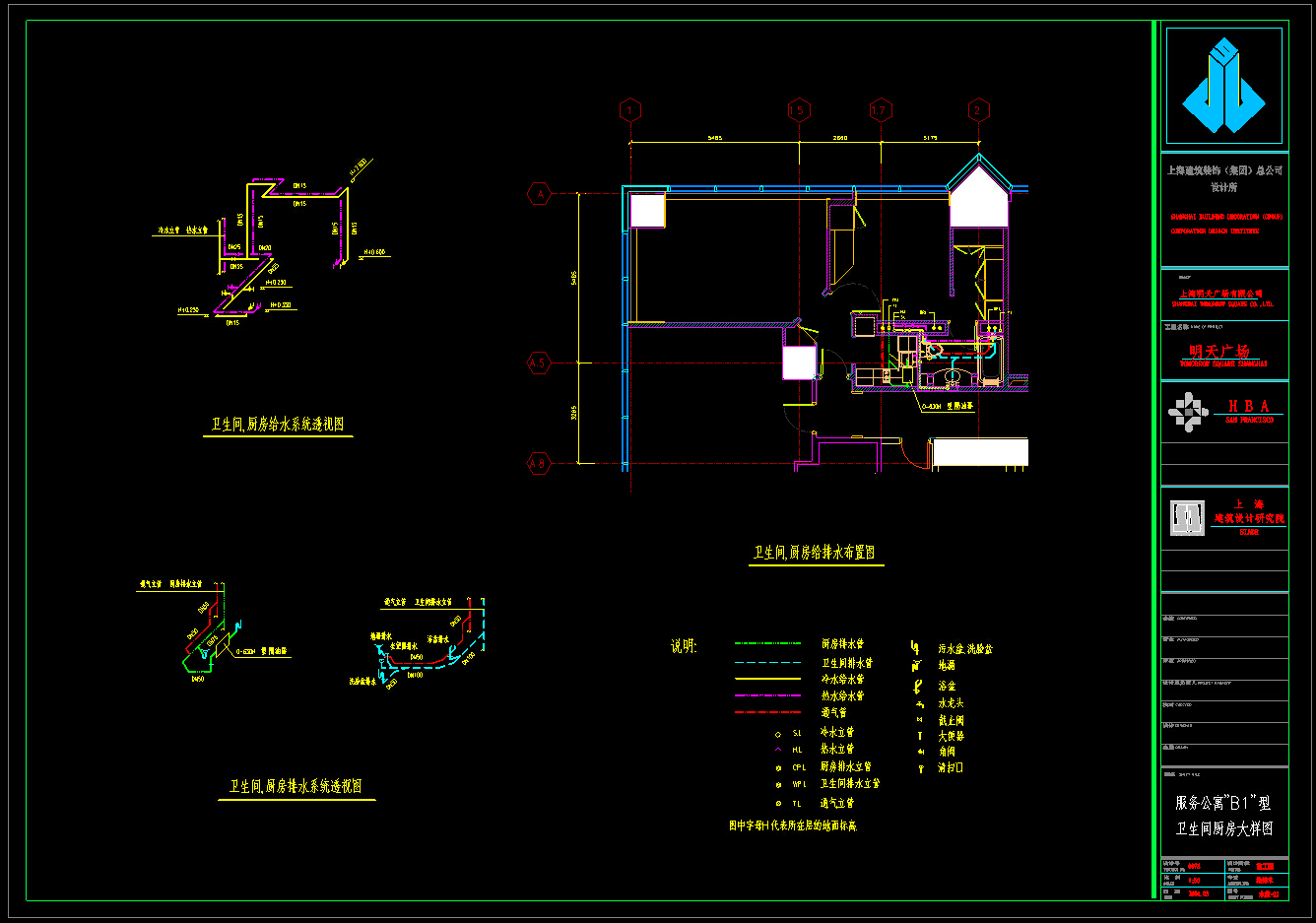Click the dimension 5175 on the top dimension line
Image resolution: width=1316 pixels, height=923 pixels.
click(x=929, y=138)
